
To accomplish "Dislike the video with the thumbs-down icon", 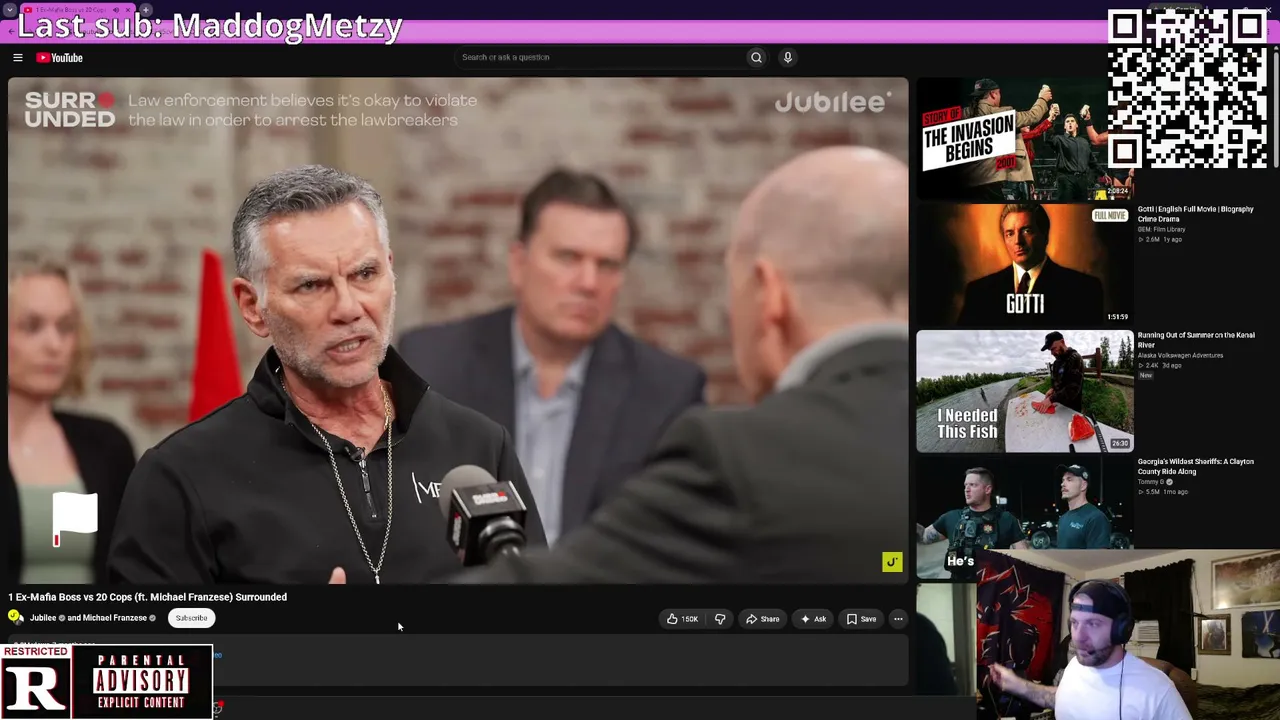I will click(720, 619).
